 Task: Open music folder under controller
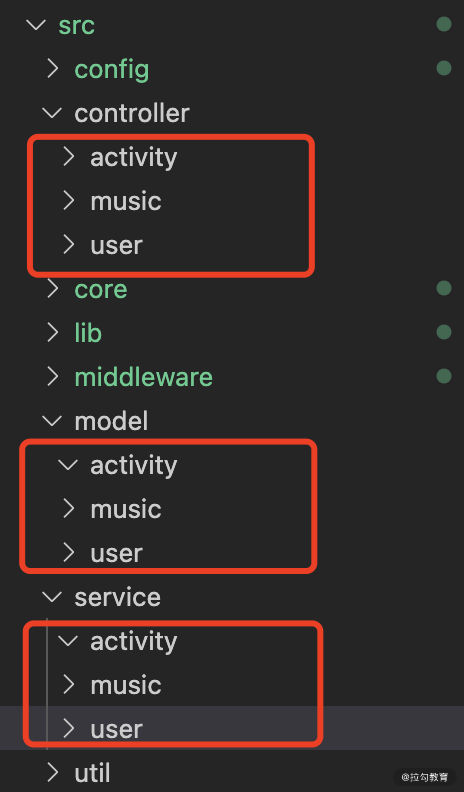[126, 201]
